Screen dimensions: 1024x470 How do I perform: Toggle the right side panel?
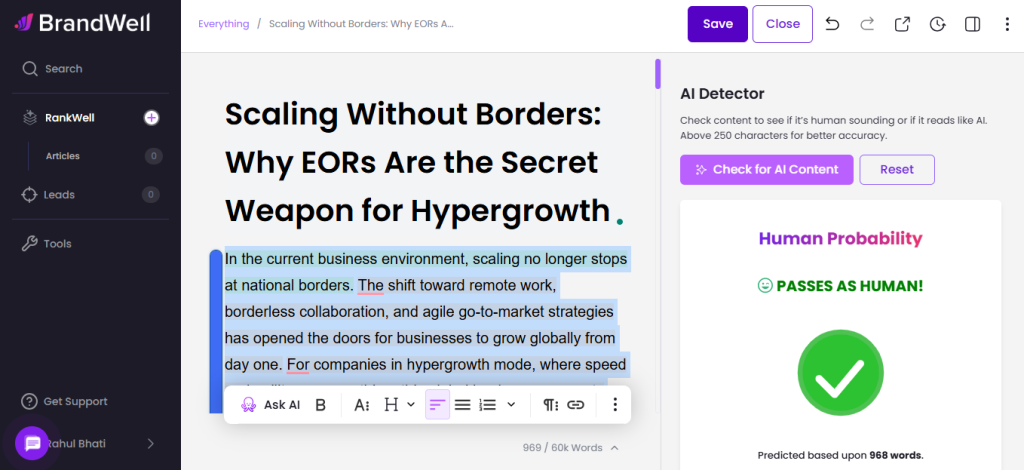point(972,24)
